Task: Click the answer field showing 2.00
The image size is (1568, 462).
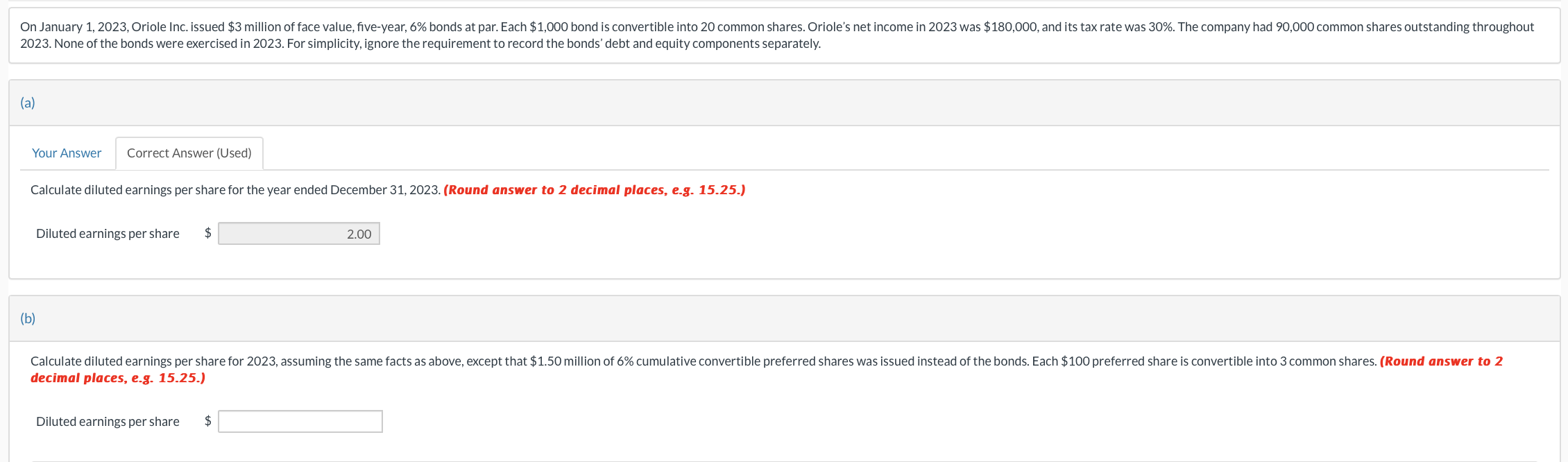Action: pos(298,234)
